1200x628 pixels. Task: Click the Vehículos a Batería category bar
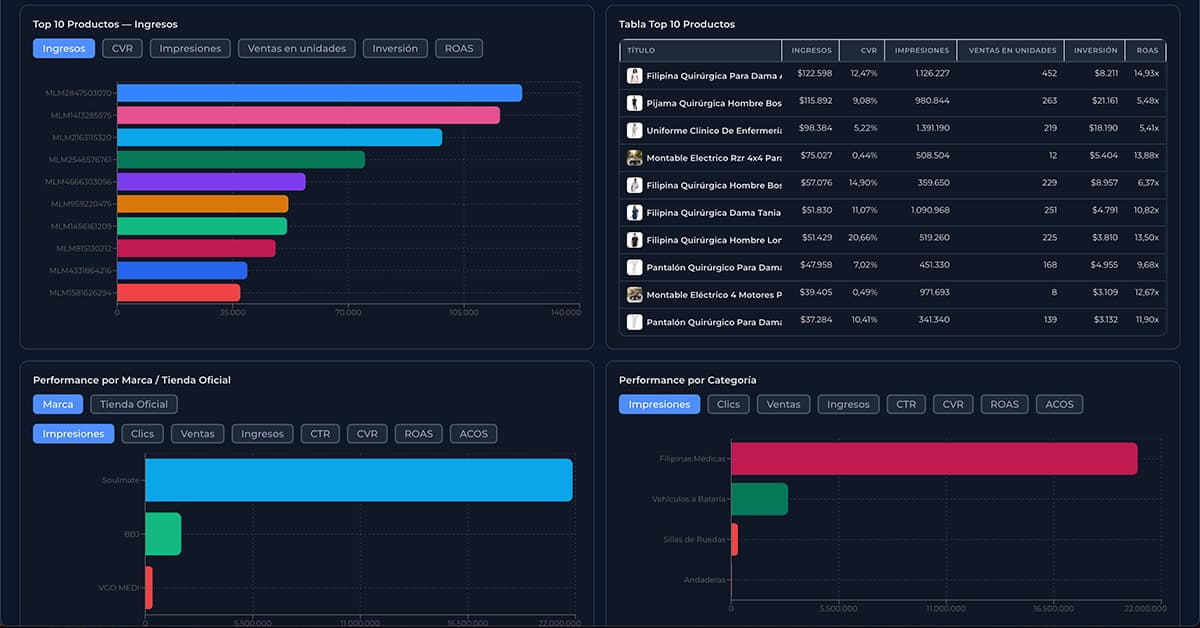(759, 499)
